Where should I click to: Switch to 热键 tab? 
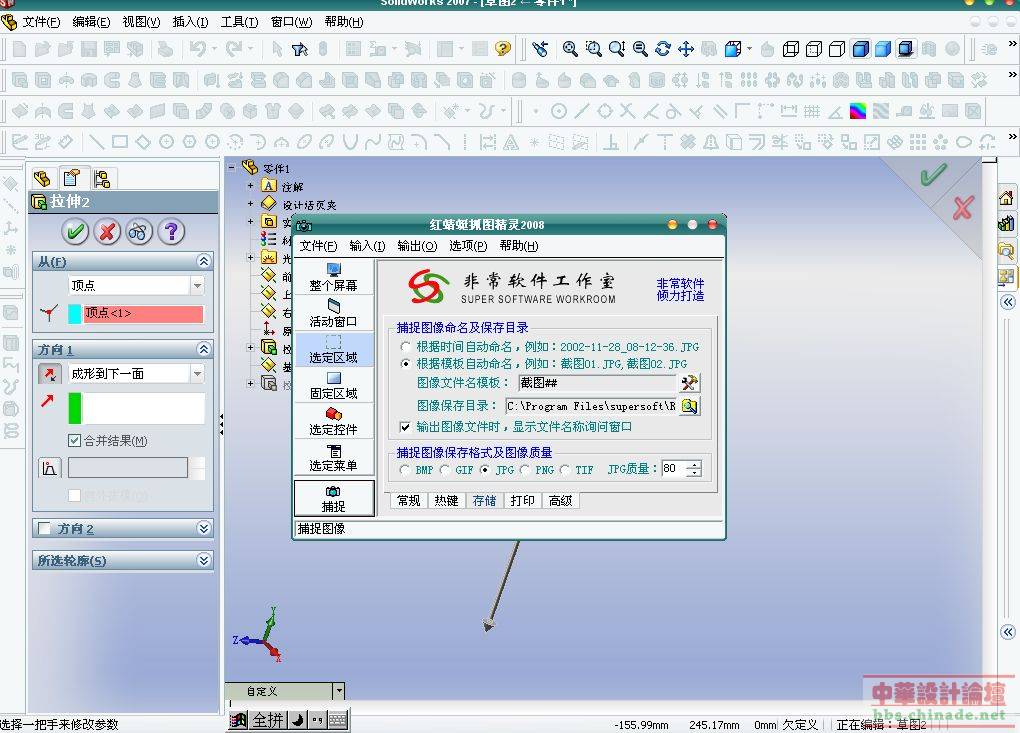coord(446,501)
